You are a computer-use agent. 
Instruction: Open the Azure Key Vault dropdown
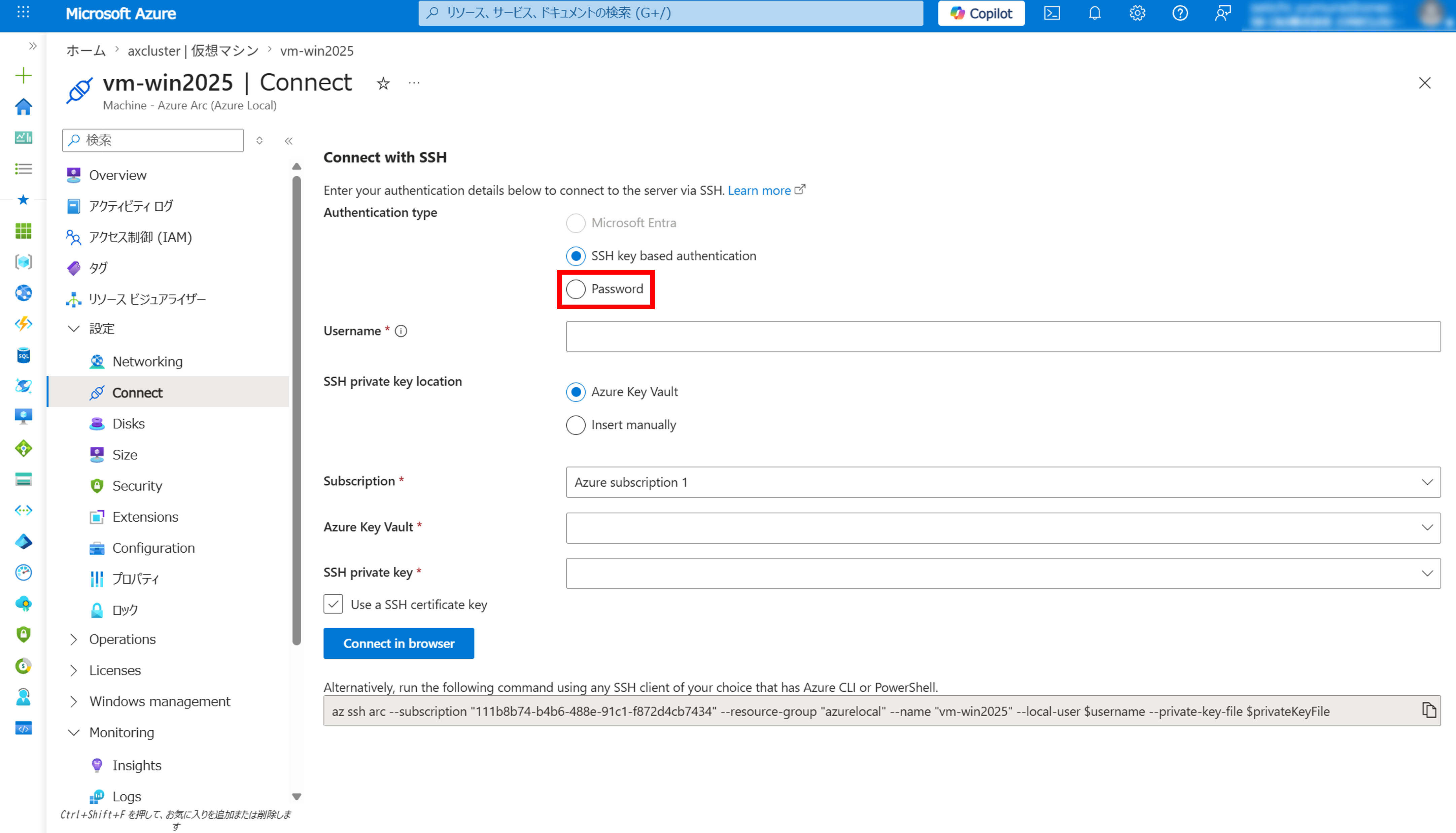(1003, 527)
